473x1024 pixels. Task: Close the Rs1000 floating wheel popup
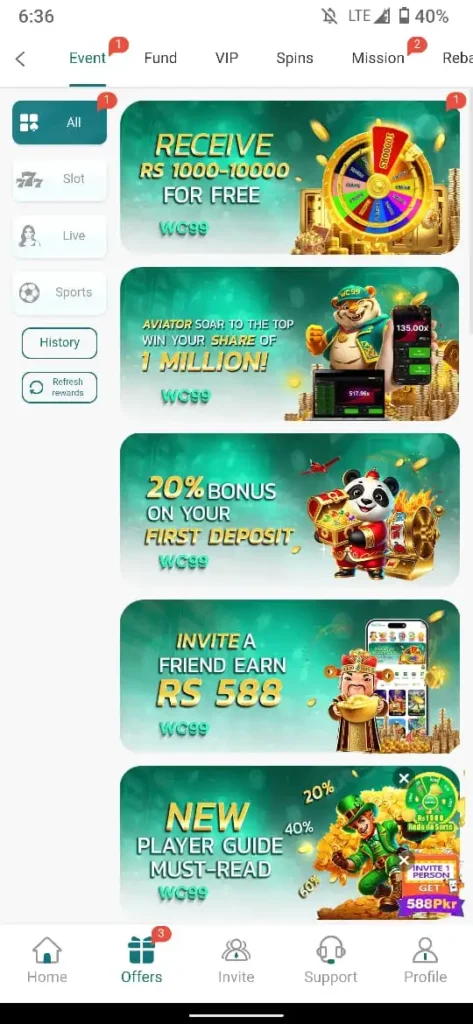coord(404,778)
